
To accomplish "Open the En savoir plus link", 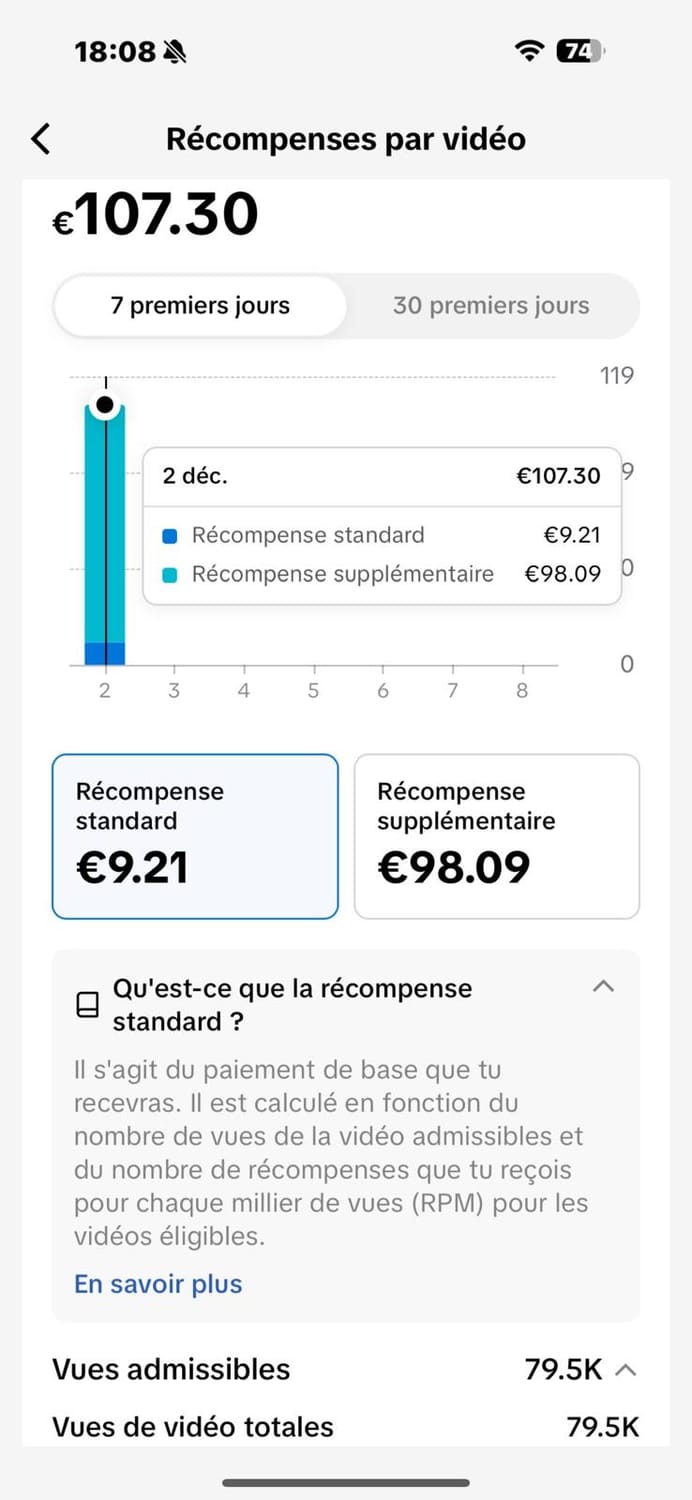I will coord(158,1284).
